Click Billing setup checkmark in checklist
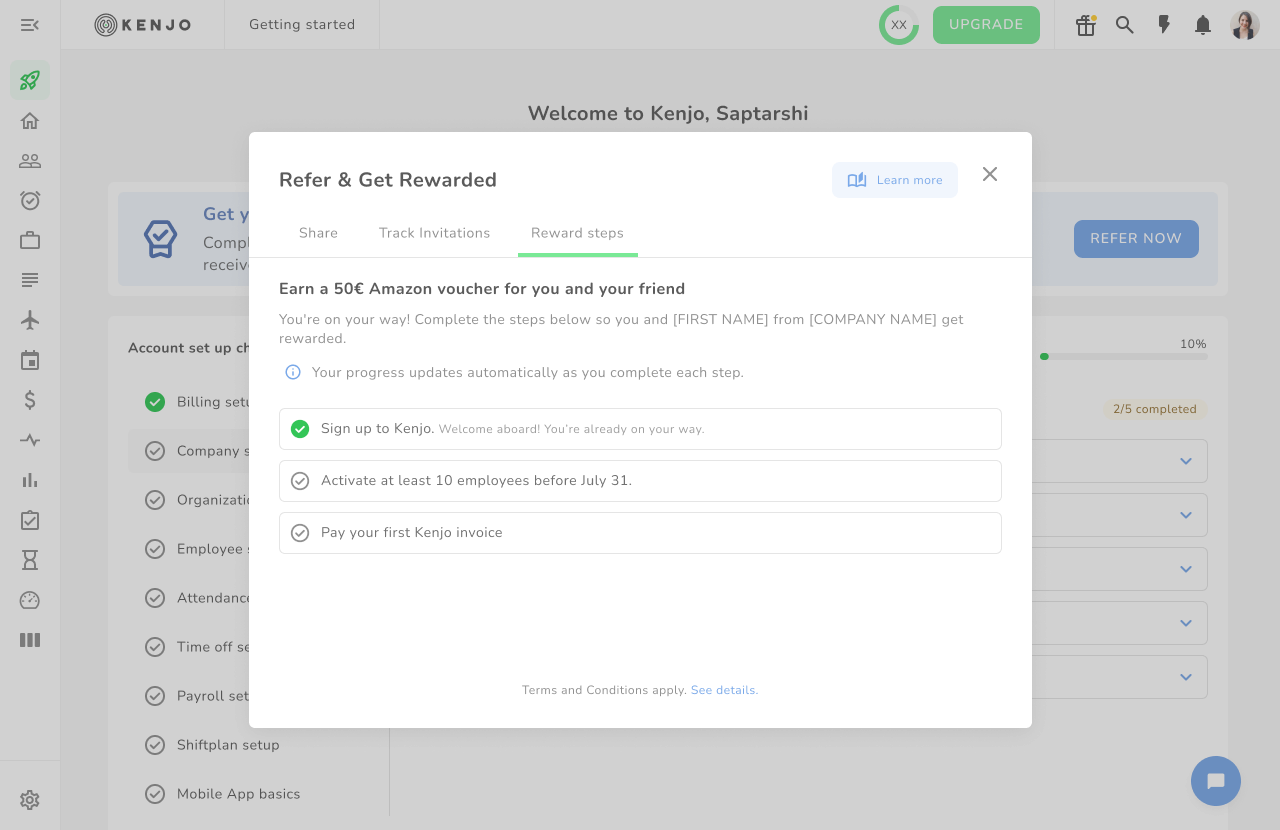The height and width of the screenshot is (830, 1280). pos(155,402)
